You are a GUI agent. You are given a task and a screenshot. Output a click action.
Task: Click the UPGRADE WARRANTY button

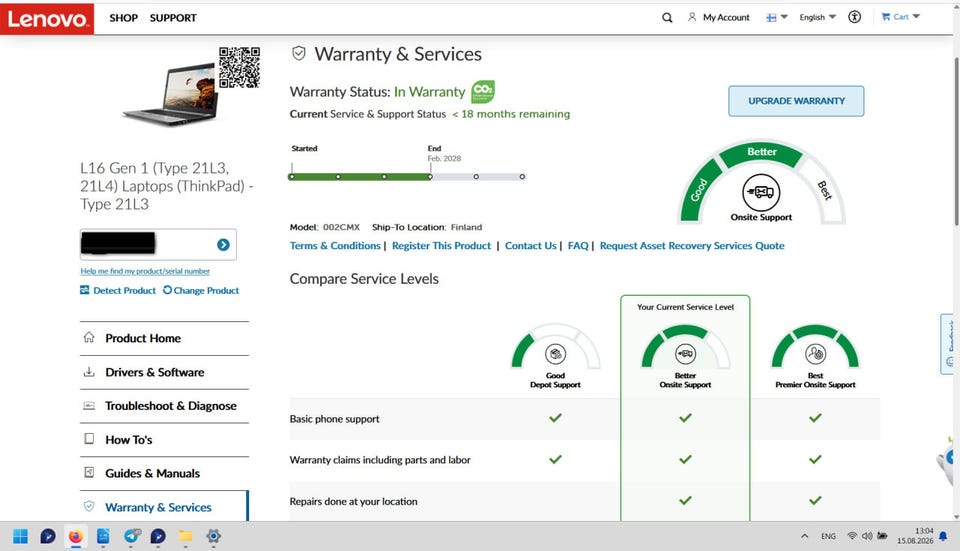pos(796,101)
